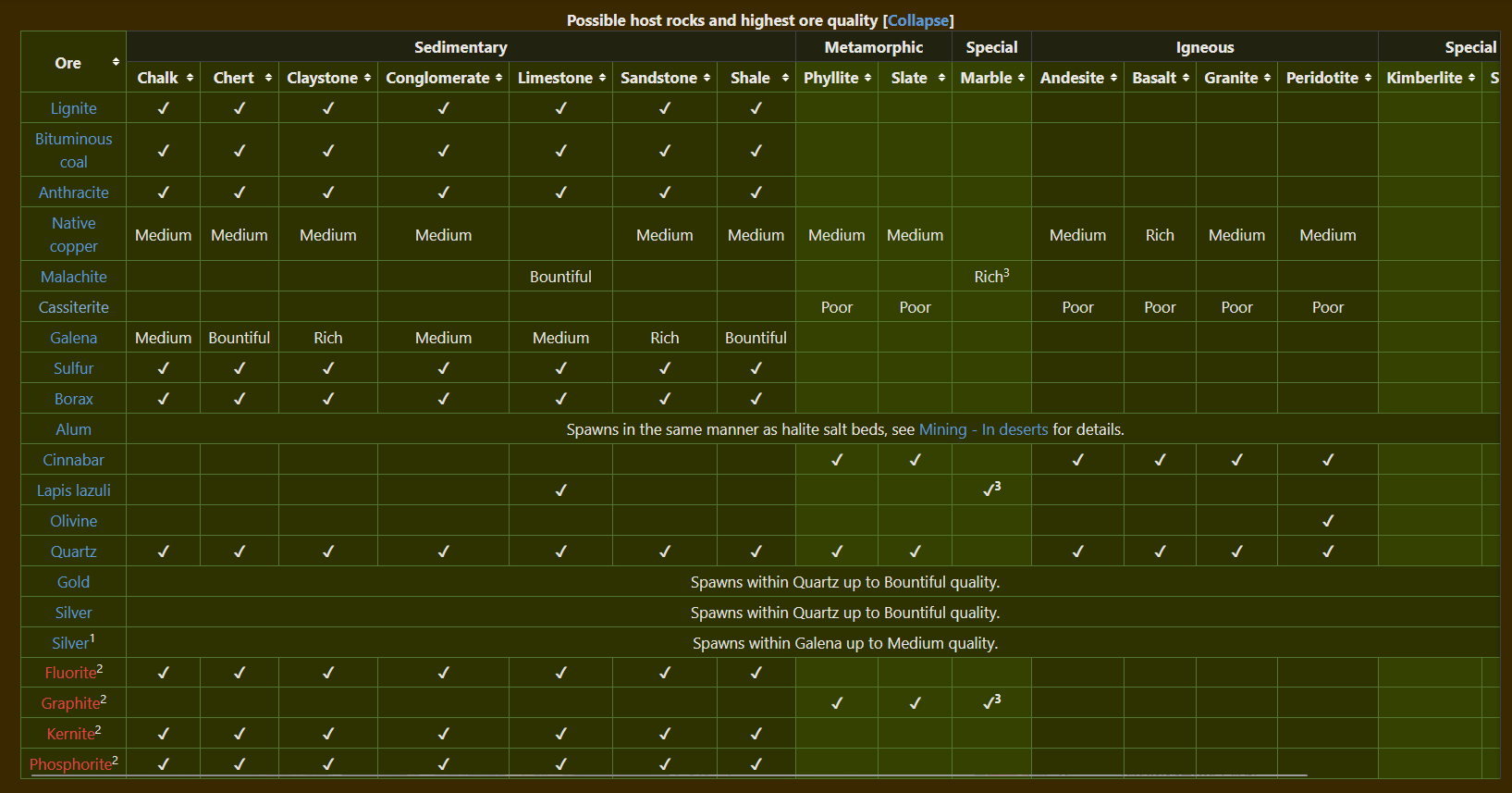Image resolution: width=1512 pixels, height=793 pixels.
Task: Open the Sulfur ore link
Action: (x=74, y=368)
